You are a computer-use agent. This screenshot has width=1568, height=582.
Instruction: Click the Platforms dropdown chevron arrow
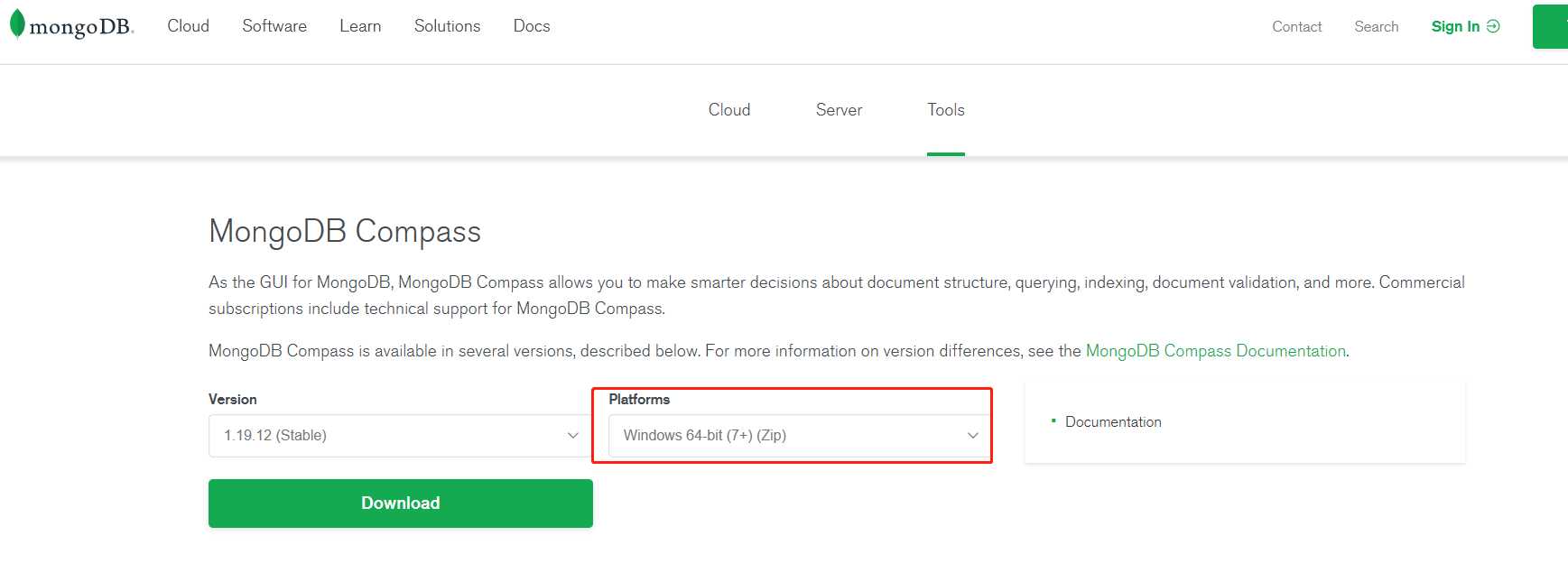[x=973, y=436]
